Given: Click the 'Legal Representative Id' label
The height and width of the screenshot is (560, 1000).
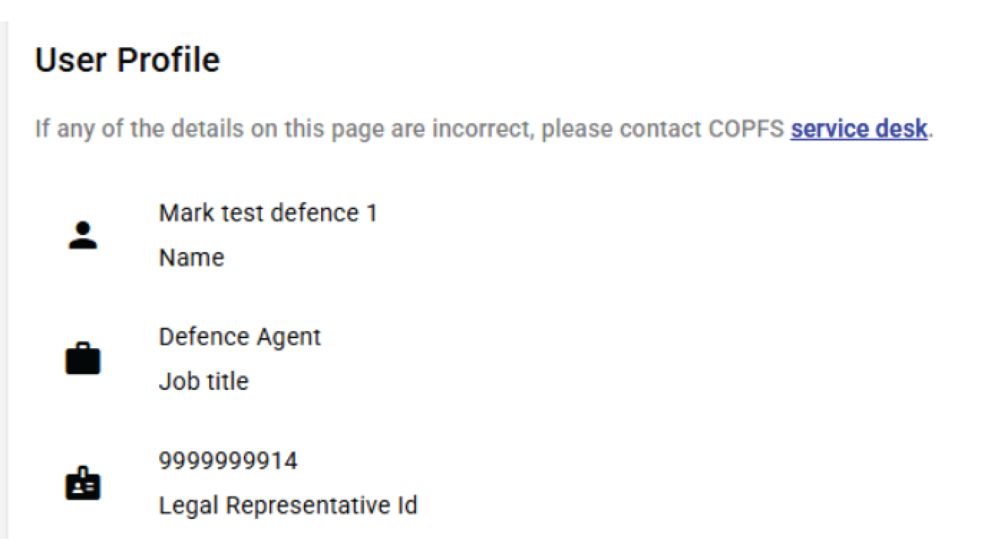Looking at the screenshot, I should (288, 506).
